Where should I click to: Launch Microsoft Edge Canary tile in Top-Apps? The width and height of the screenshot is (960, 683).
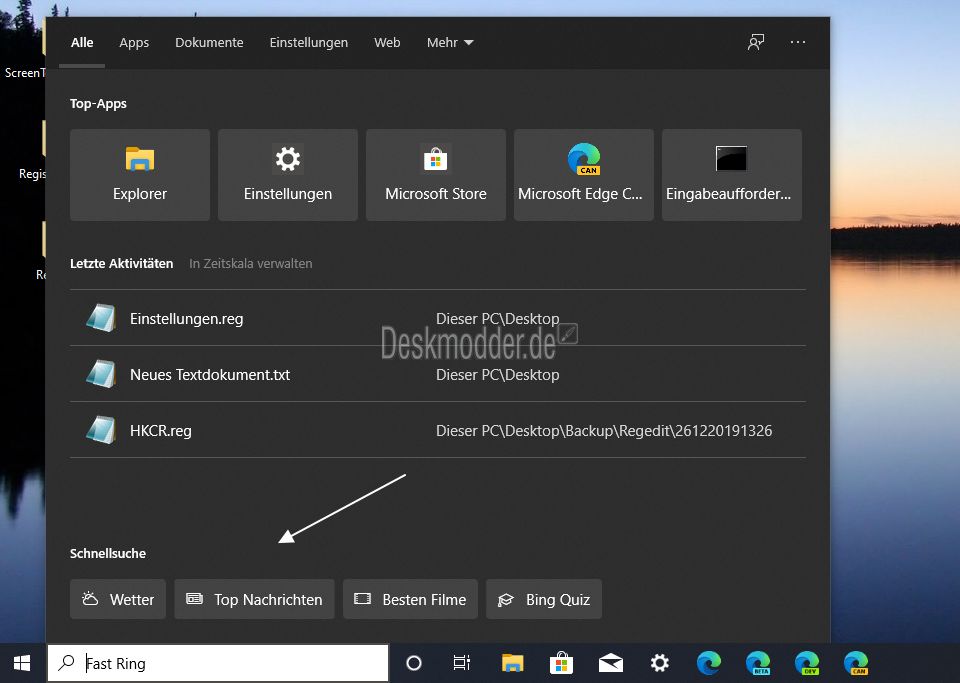point(584,174)
